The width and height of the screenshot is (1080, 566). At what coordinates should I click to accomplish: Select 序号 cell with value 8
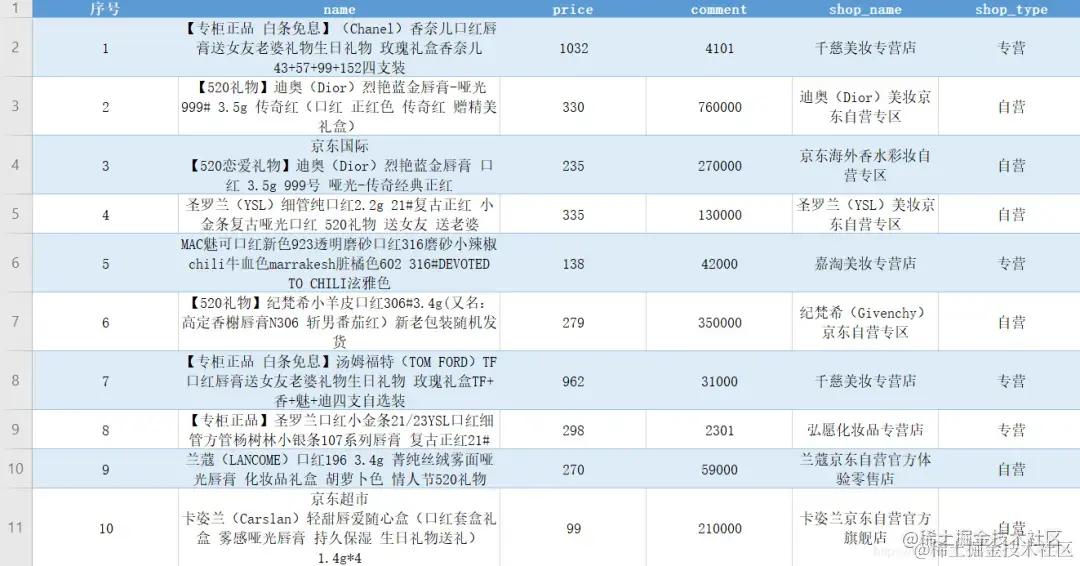[105, 430]
